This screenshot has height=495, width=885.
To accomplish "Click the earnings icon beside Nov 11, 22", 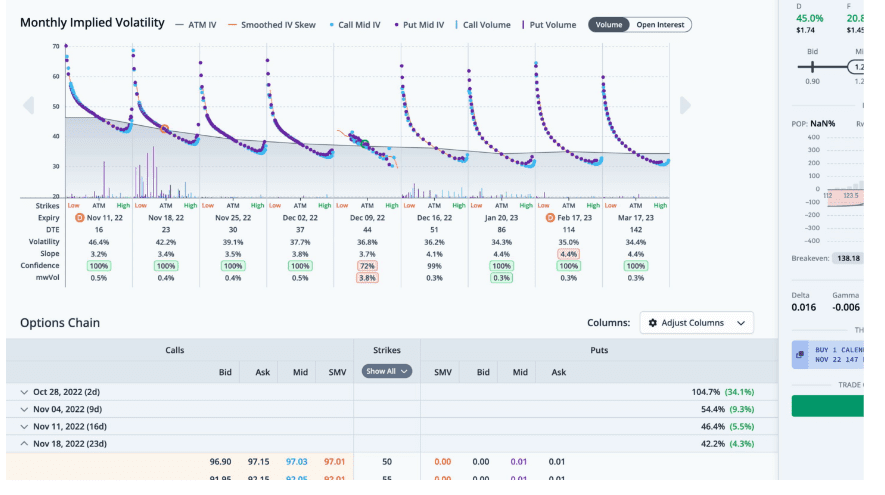I will (80, 217).
